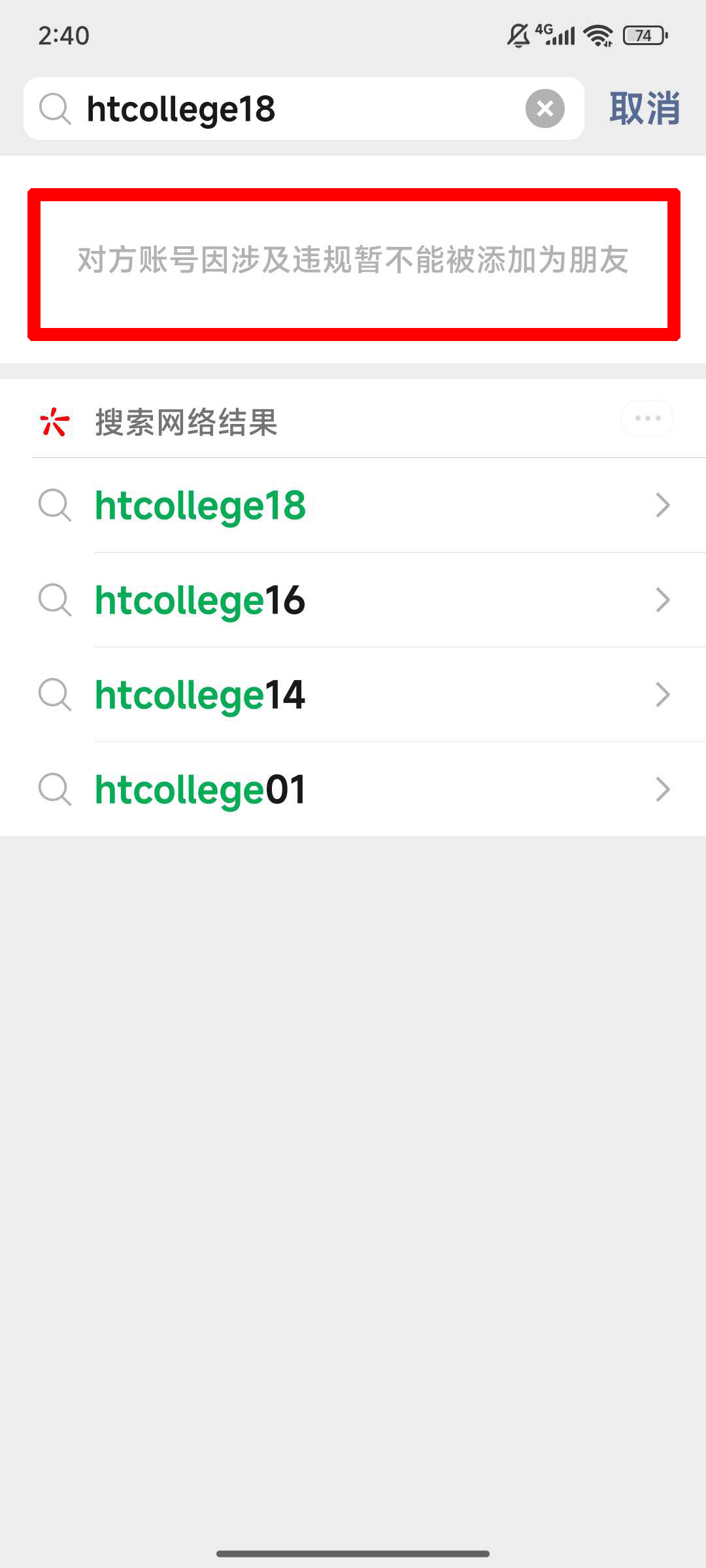
Task: Tap the account violation notice message
Action: pos(353,260)
